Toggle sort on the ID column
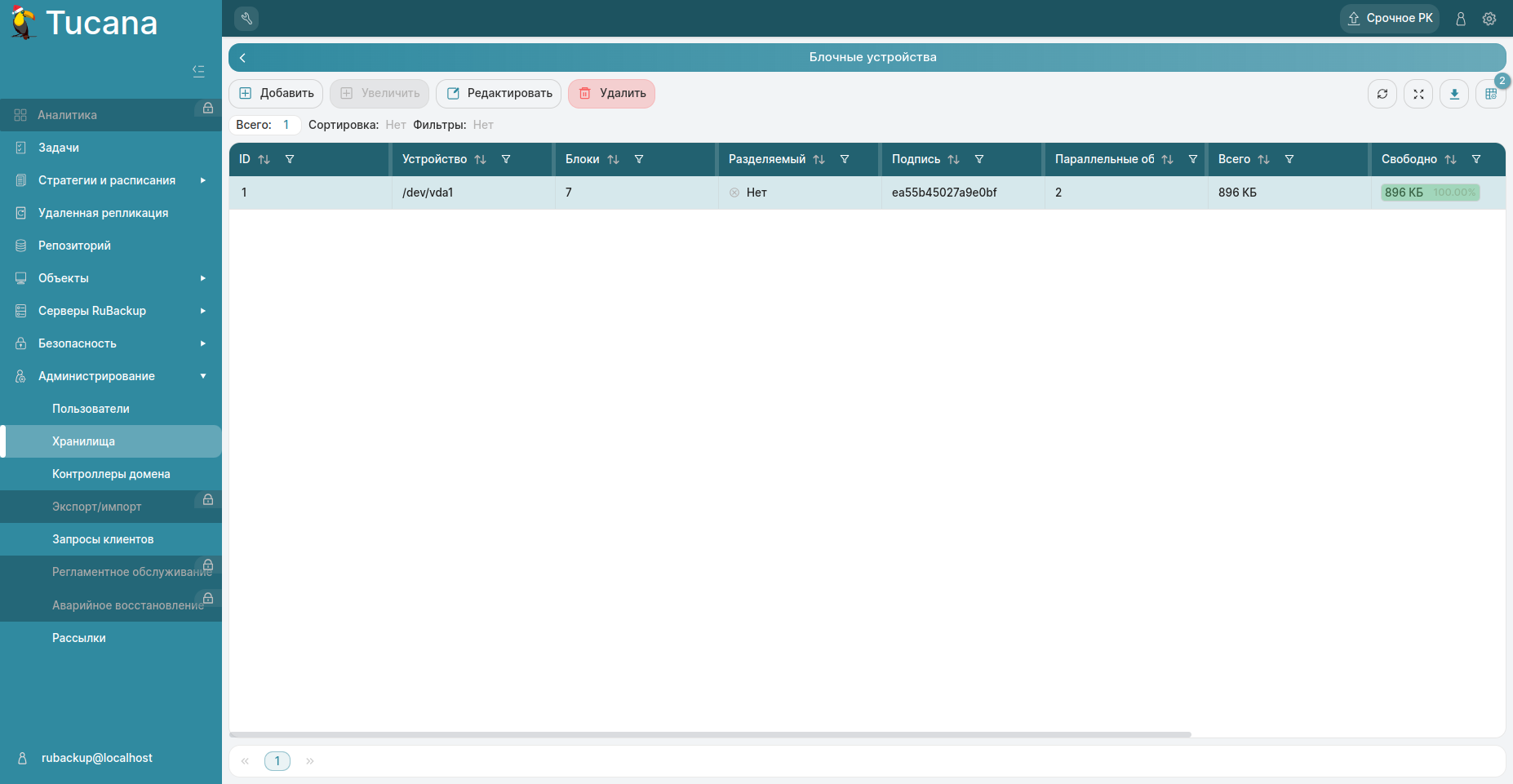The height and width of the screenshot is (784, 1513). [x=264, y=160]
